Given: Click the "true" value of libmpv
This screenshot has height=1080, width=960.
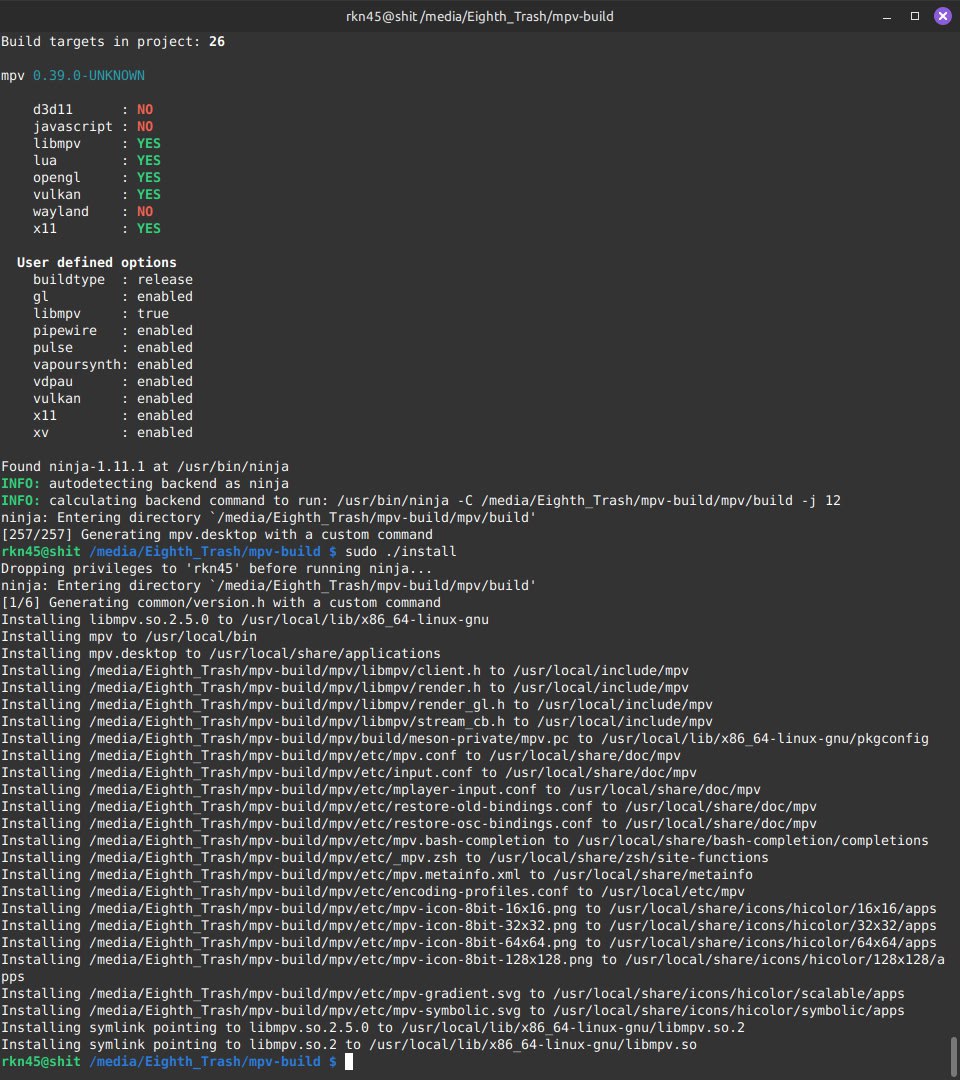Looking at the screenshot, I should click(153, 313).
